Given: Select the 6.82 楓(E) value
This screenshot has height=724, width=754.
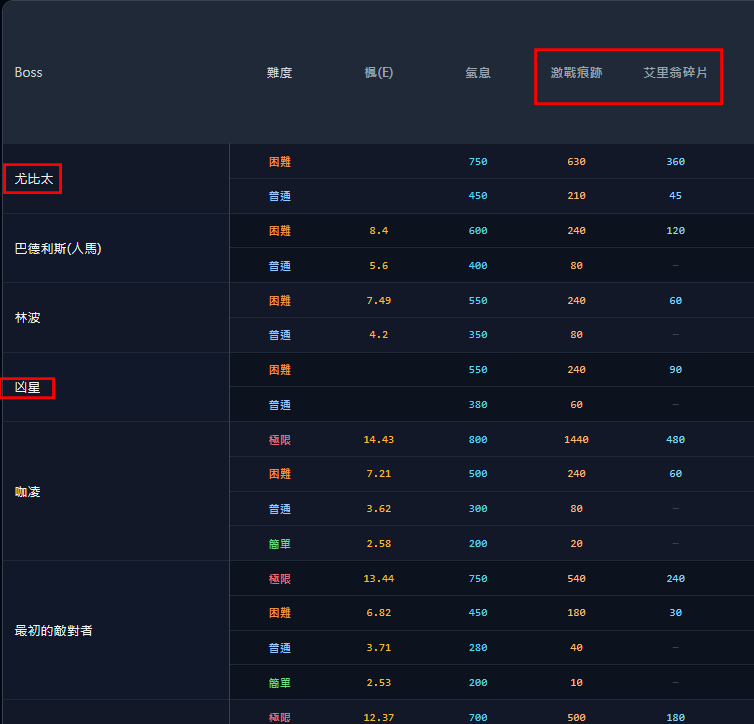Looking at the screenshot, I should 378,613.
